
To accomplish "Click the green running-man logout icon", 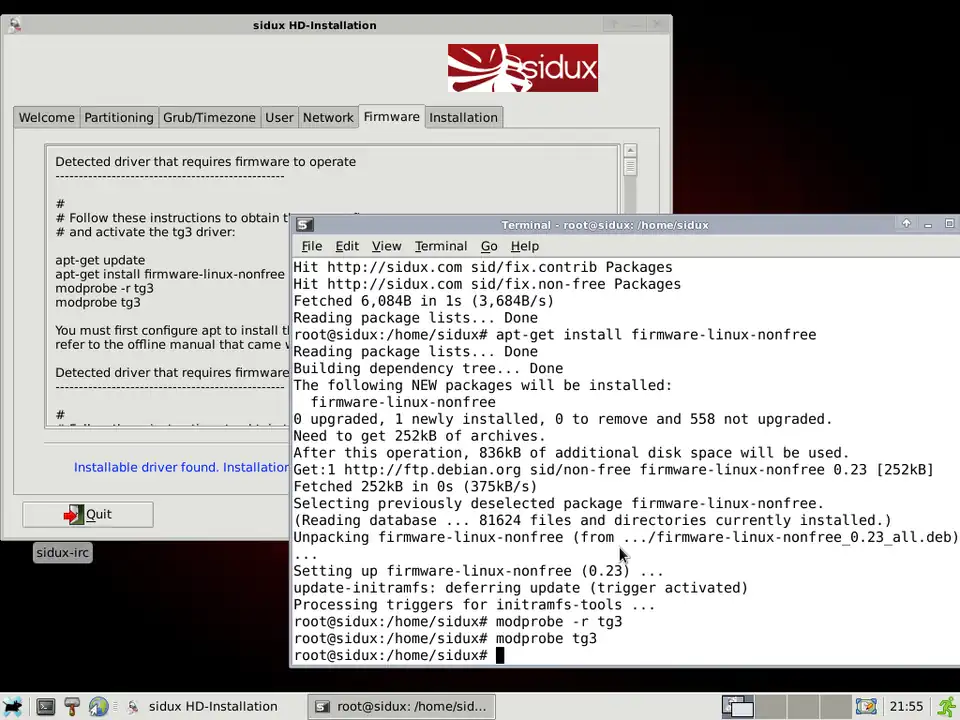I will (945, 706).
